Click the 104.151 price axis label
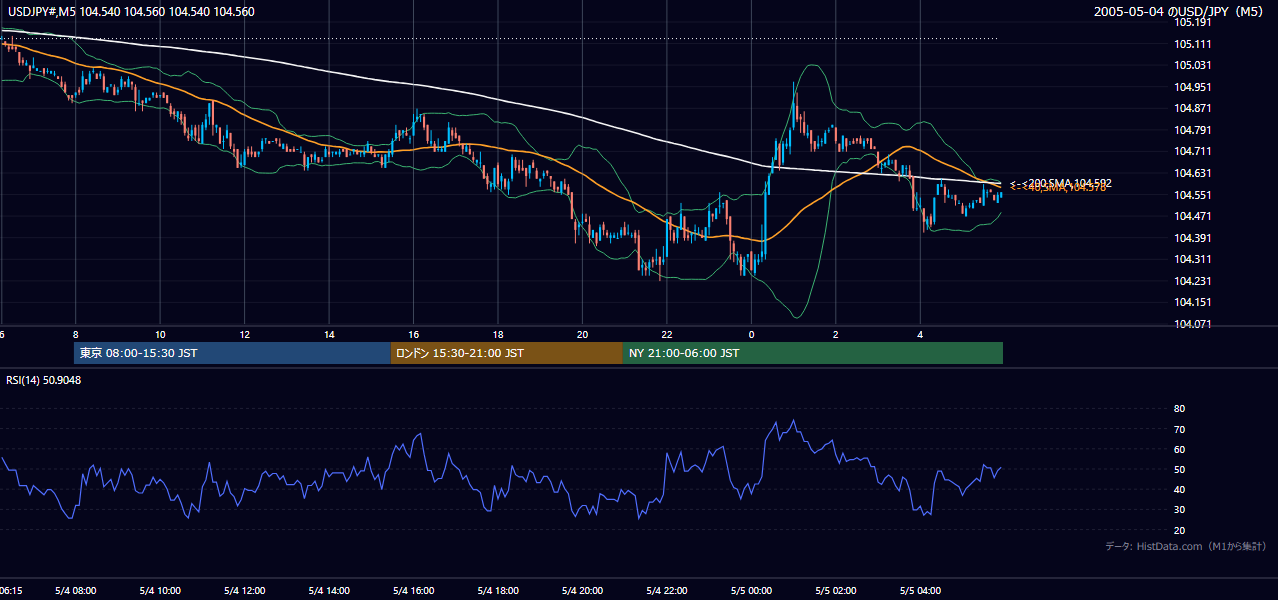1278x600 pixels. click(1191, 302)
